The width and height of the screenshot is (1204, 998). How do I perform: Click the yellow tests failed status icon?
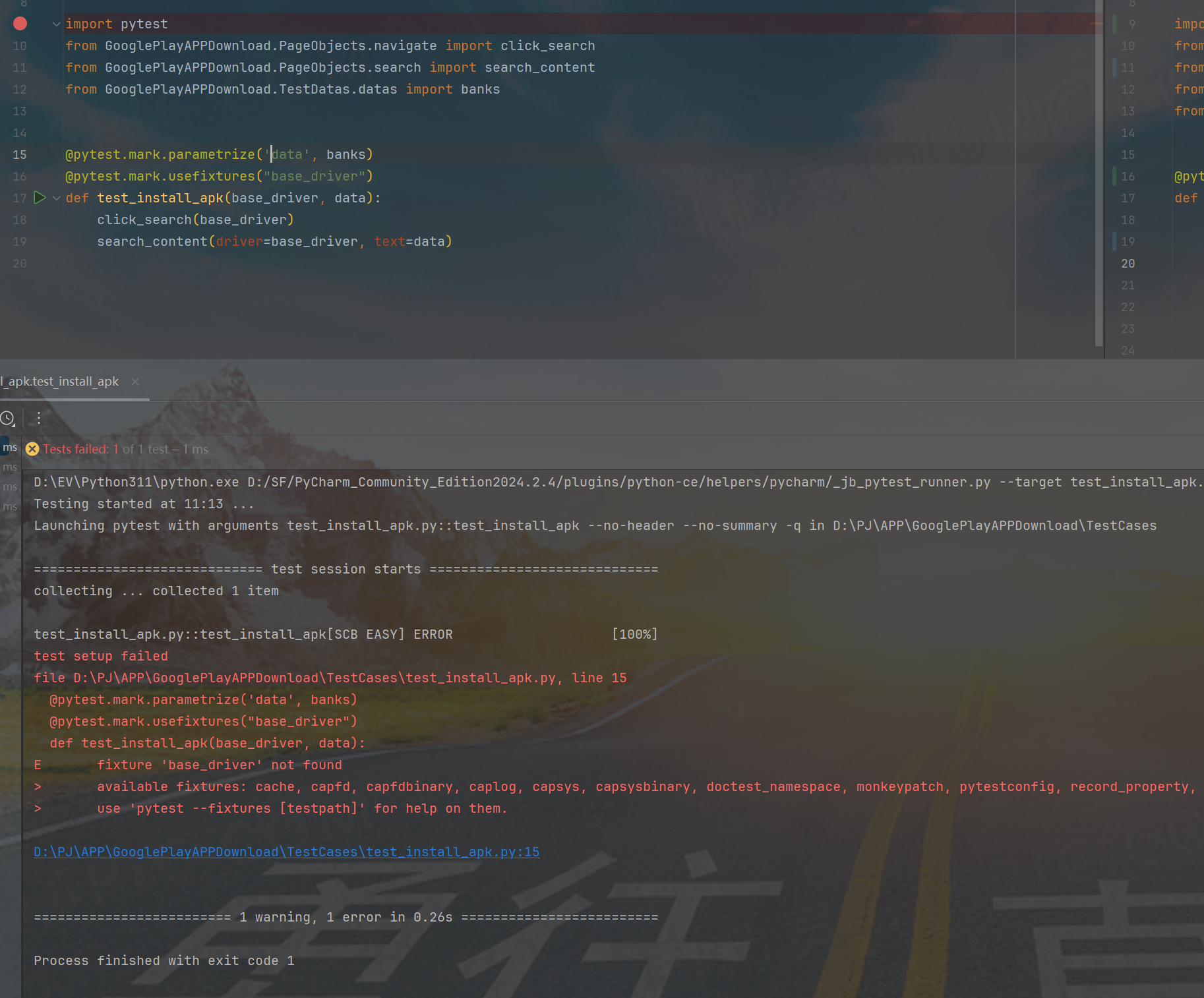32,450
